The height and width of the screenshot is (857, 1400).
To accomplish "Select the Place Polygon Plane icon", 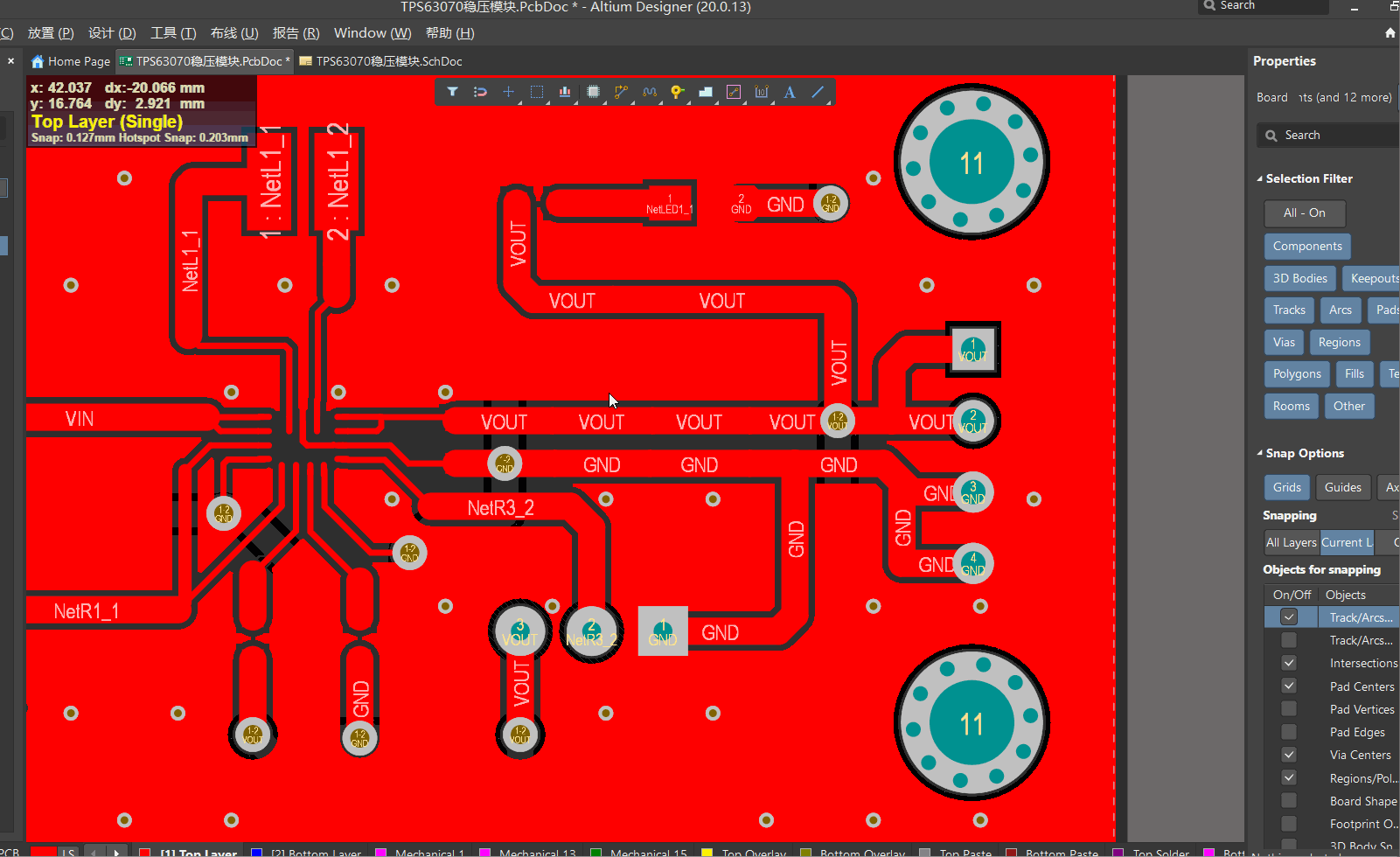I will 706,92.
